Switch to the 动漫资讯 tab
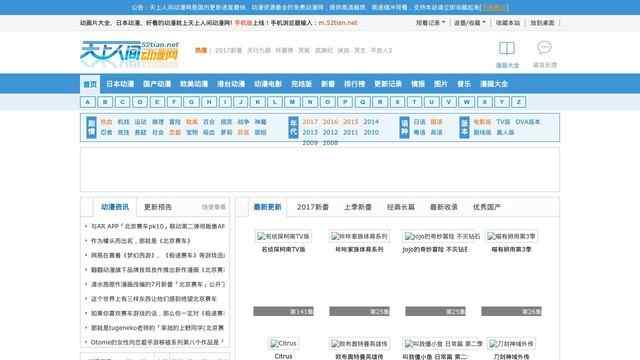Viewport: 640px width, 360px height. [x=115, y=207]
